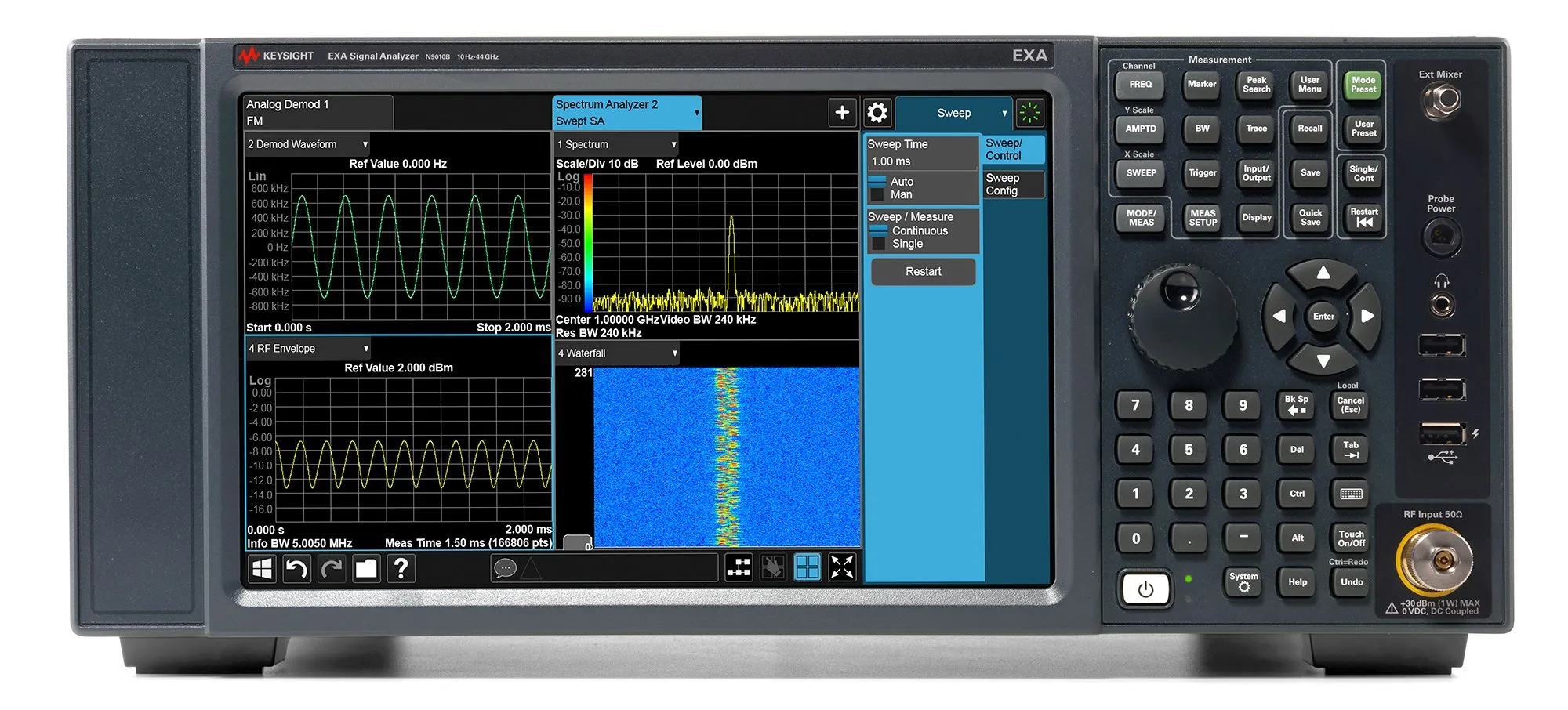Click the Undo arrow icon
1568x710 pixels.
296,570
